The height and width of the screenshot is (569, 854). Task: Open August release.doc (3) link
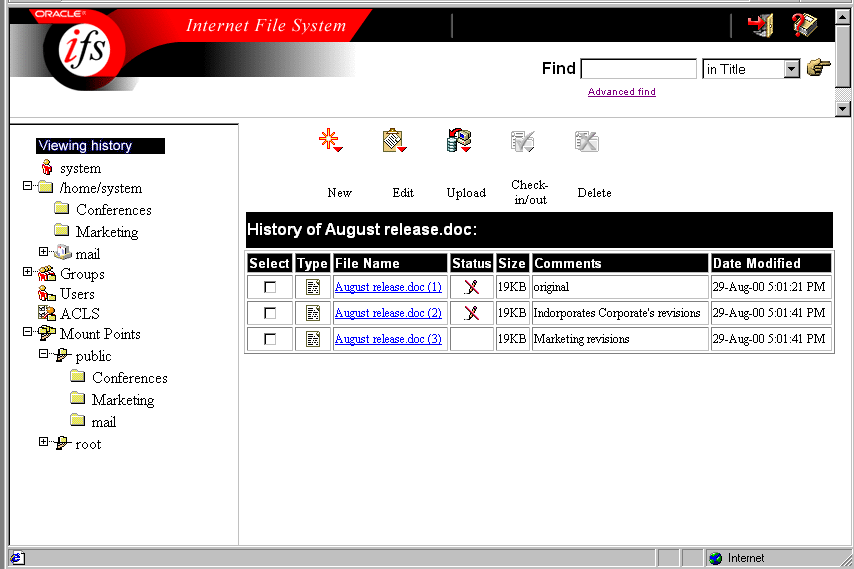click(388, 339)
